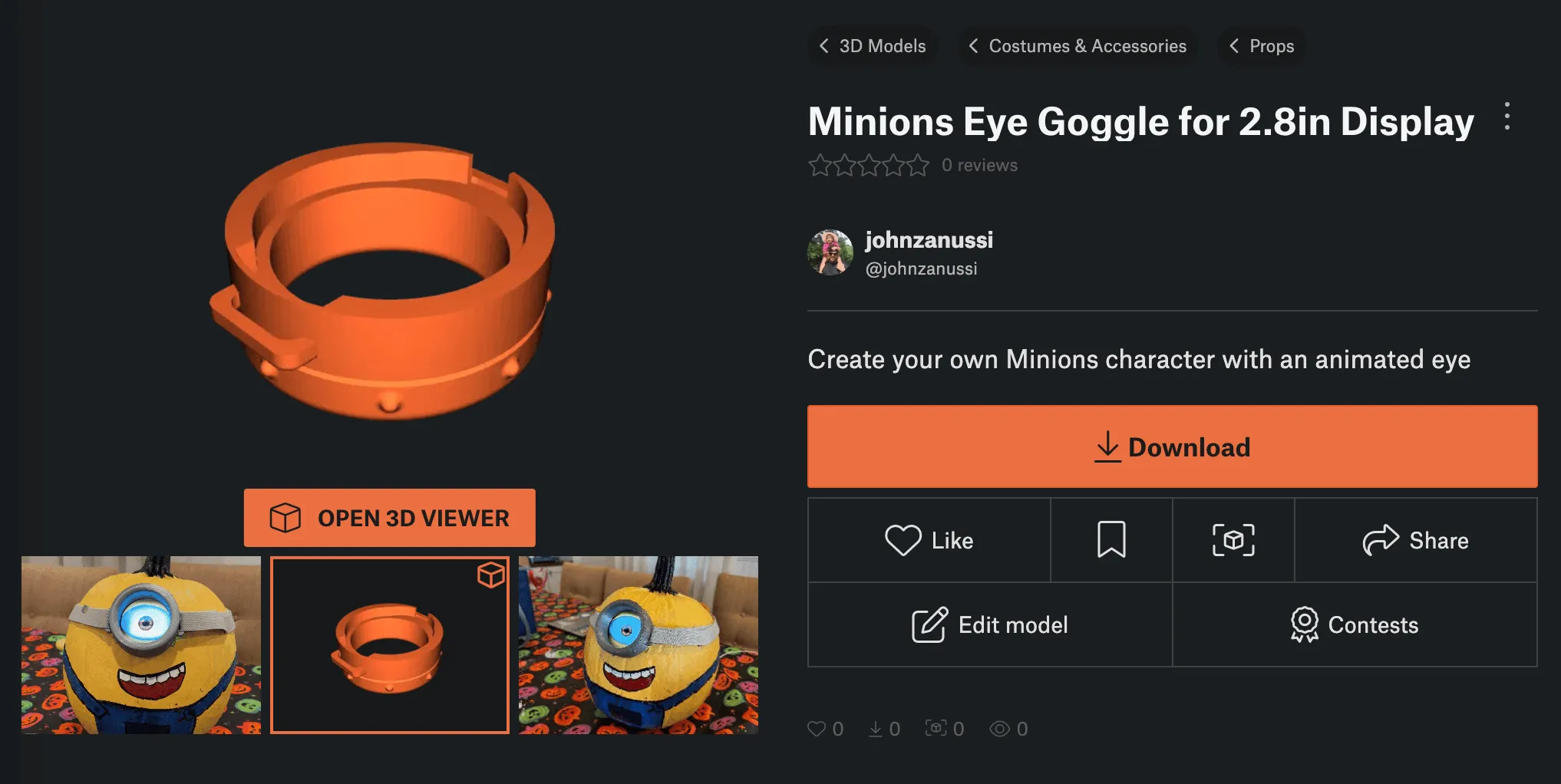
Task: Expand back via 3D Models chevron
Action: 824,46
